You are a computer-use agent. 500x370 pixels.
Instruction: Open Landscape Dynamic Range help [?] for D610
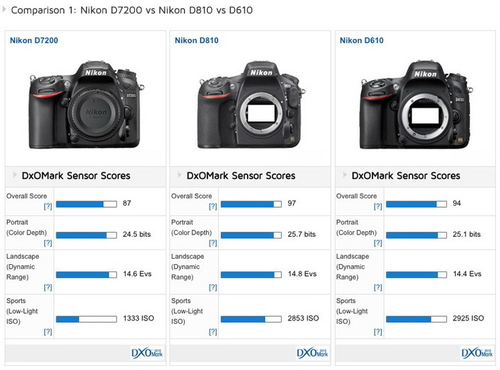coord(378,287)
